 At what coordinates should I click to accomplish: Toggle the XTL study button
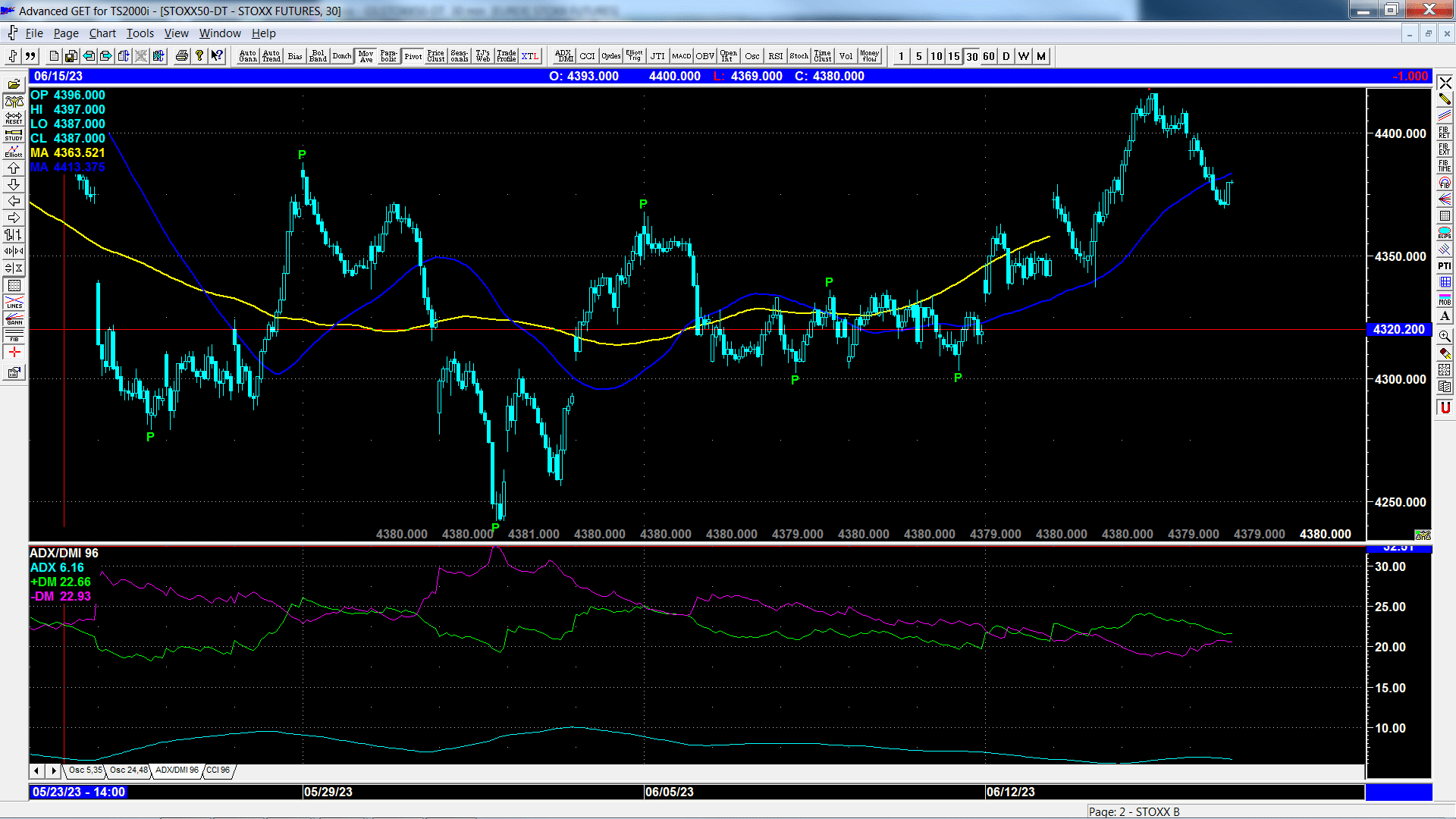530,56
